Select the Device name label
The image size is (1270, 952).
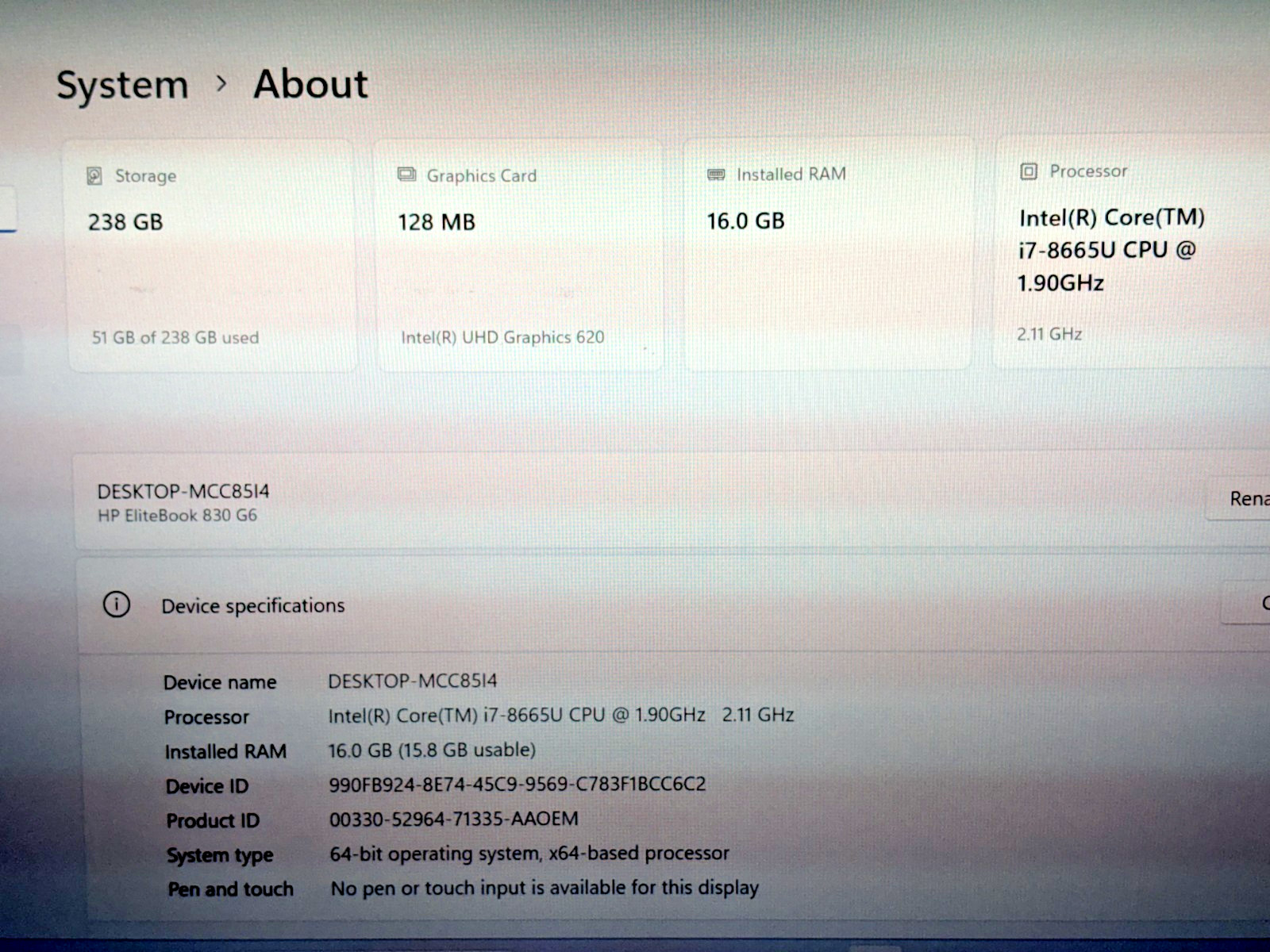point(220,682)
